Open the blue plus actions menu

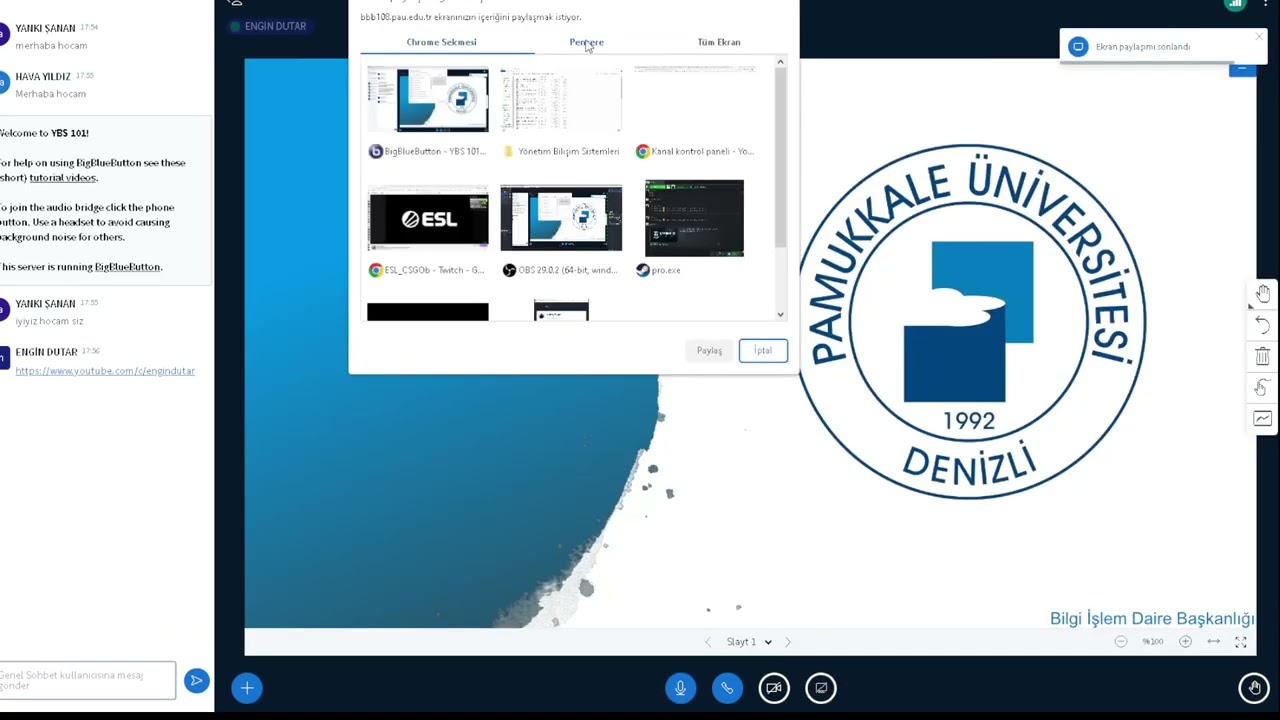tap(247, 688)
